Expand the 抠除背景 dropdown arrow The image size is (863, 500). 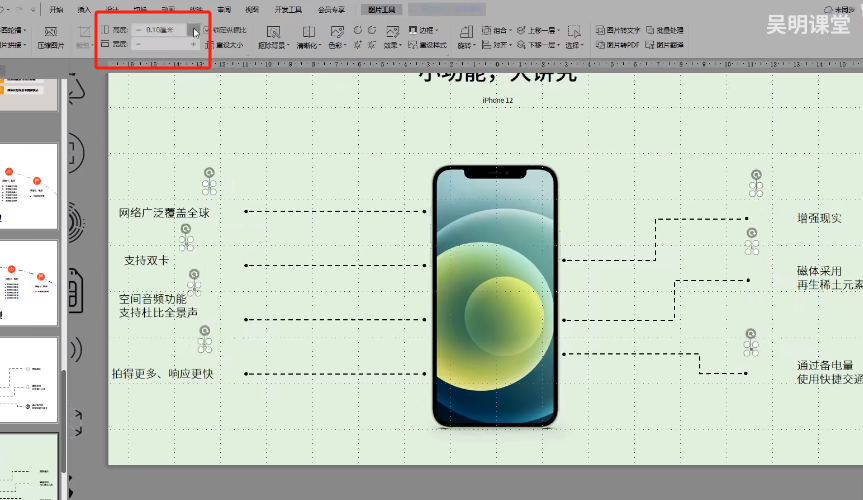pyautogui.click(x=287, y=46)
